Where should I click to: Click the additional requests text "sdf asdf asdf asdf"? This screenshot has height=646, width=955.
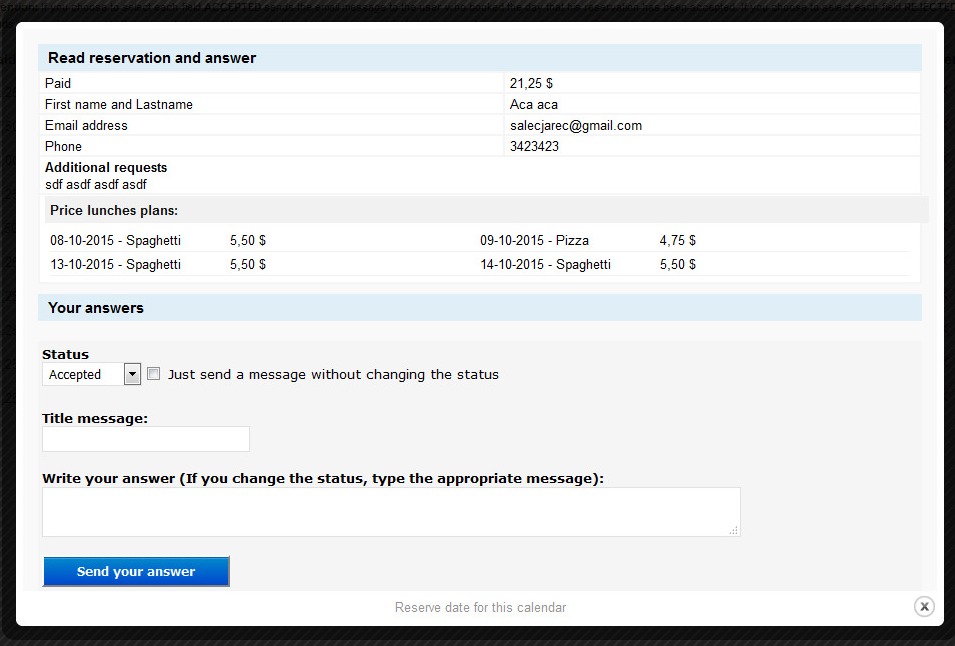click(96, 184)
